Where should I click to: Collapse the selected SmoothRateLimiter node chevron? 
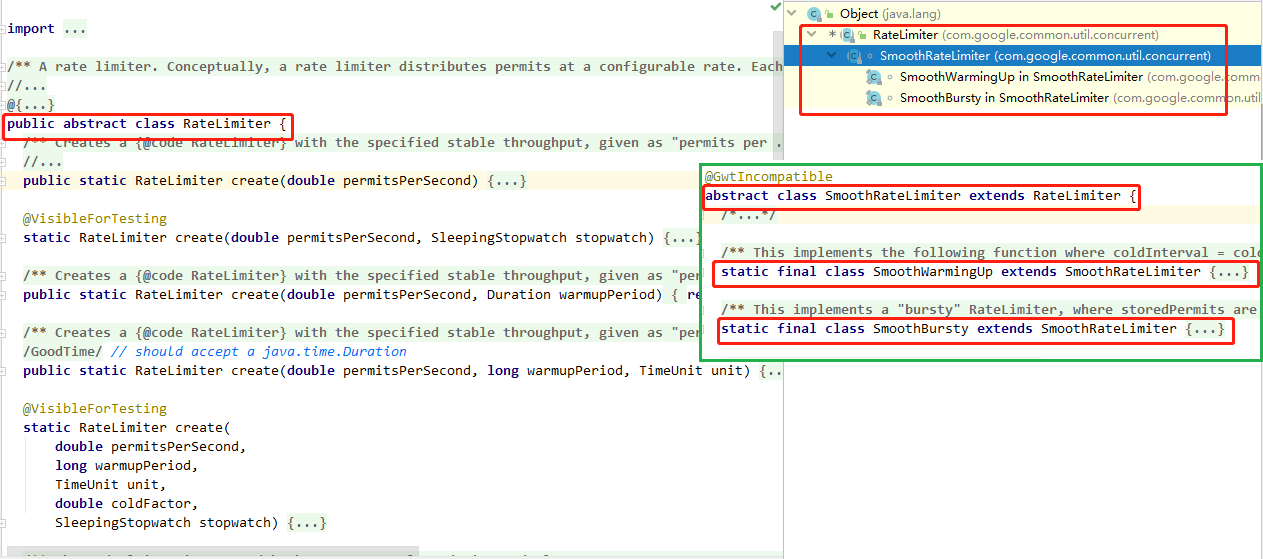click(832, 56)
